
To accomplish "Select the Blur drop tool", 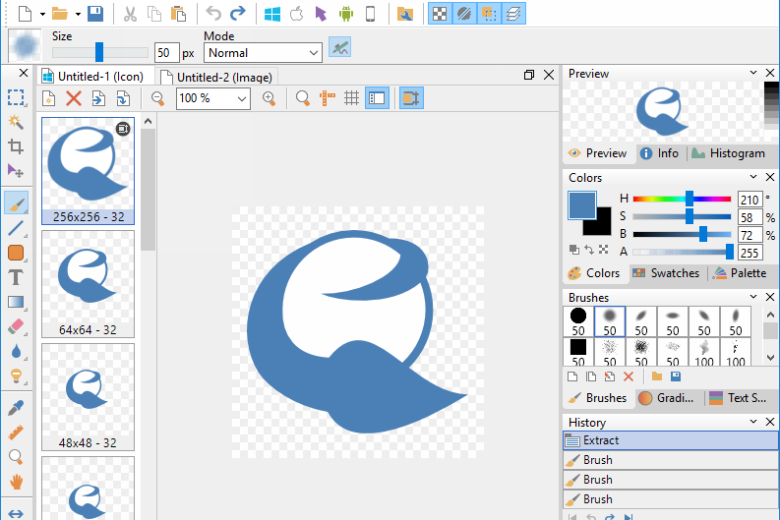I will 16,352.
